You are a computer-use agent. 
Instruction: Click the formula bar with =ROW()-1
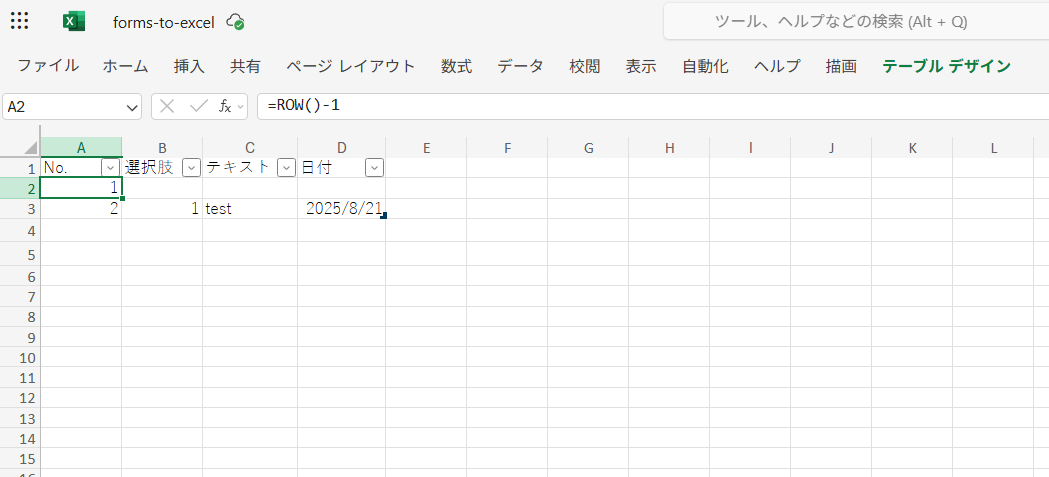pos(653,106)
